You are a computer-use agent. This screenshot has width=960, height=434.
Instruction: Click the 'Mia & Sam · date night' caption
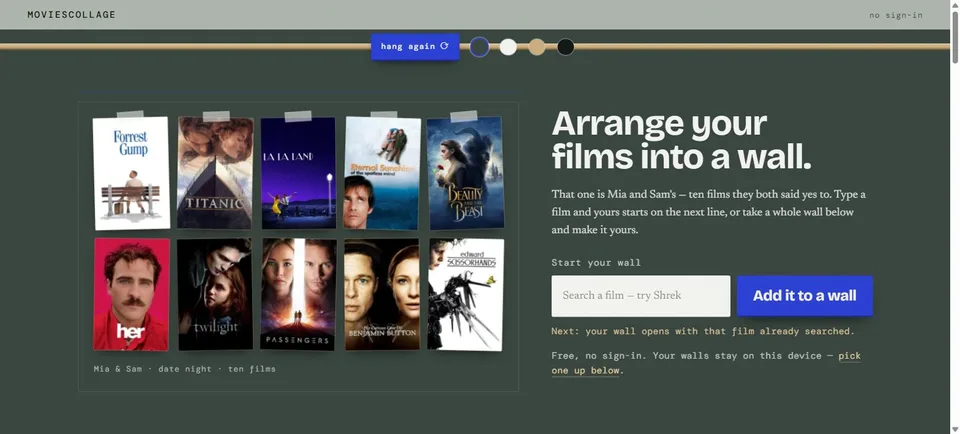point(184,369)
